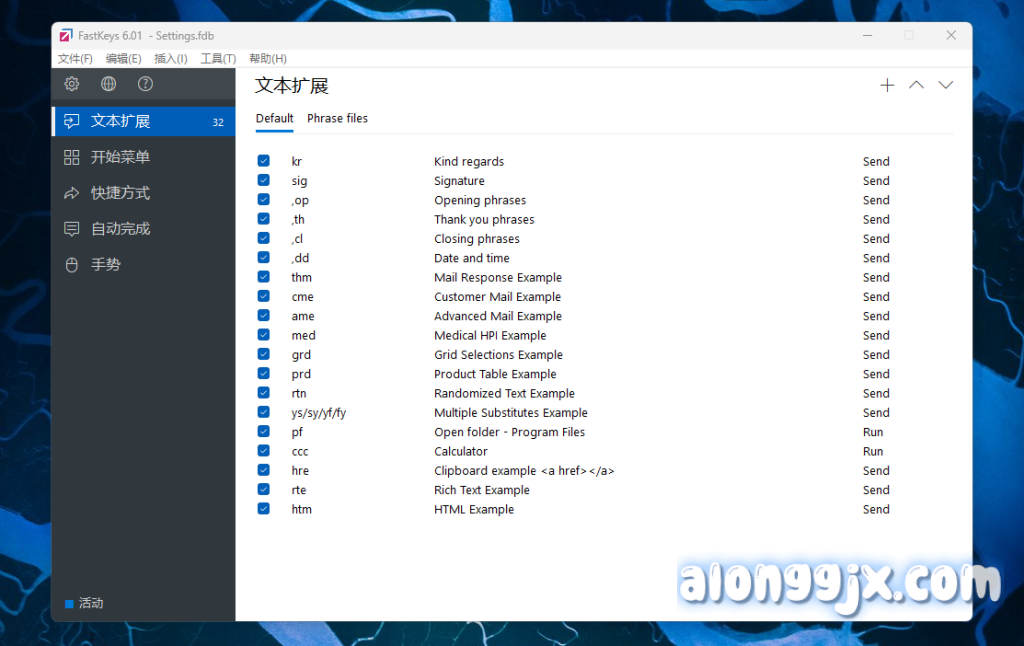1024x646 pixels.
Task: Uncheck the 'kr' Kind regards checkbox
Action: click(264, 161)
